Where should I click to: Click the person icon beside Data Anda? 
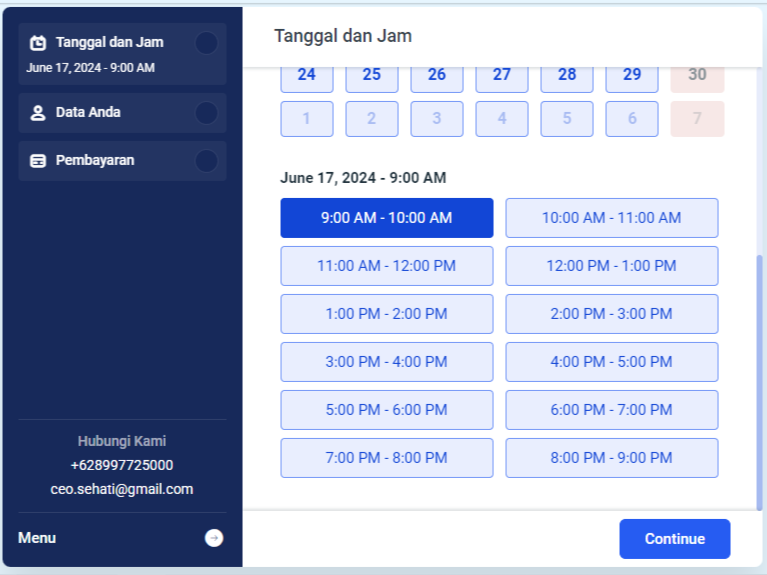(x=38, y=113)
